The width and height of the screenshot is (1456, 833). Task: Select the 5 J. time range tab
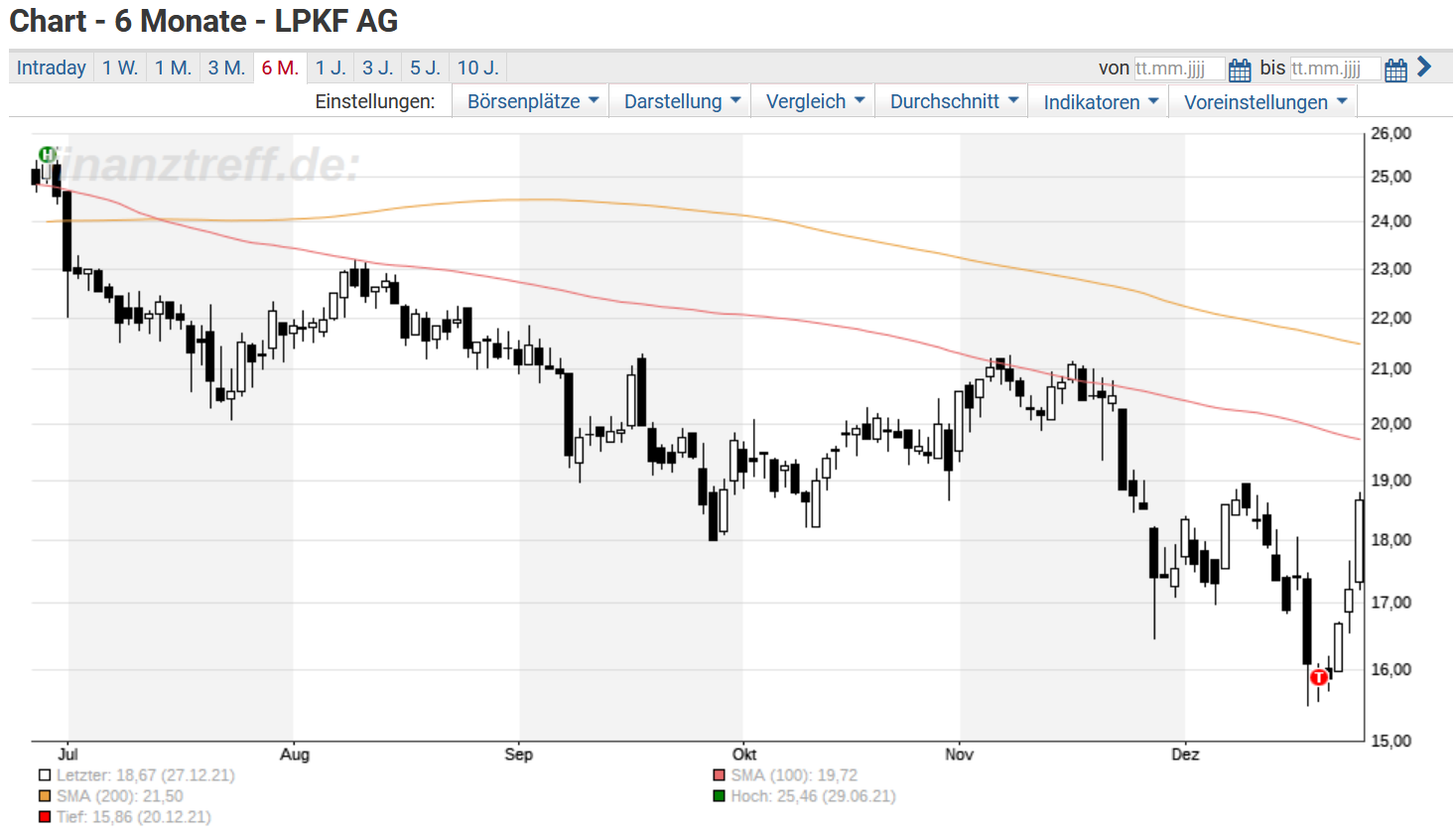[x=426, y=68]
